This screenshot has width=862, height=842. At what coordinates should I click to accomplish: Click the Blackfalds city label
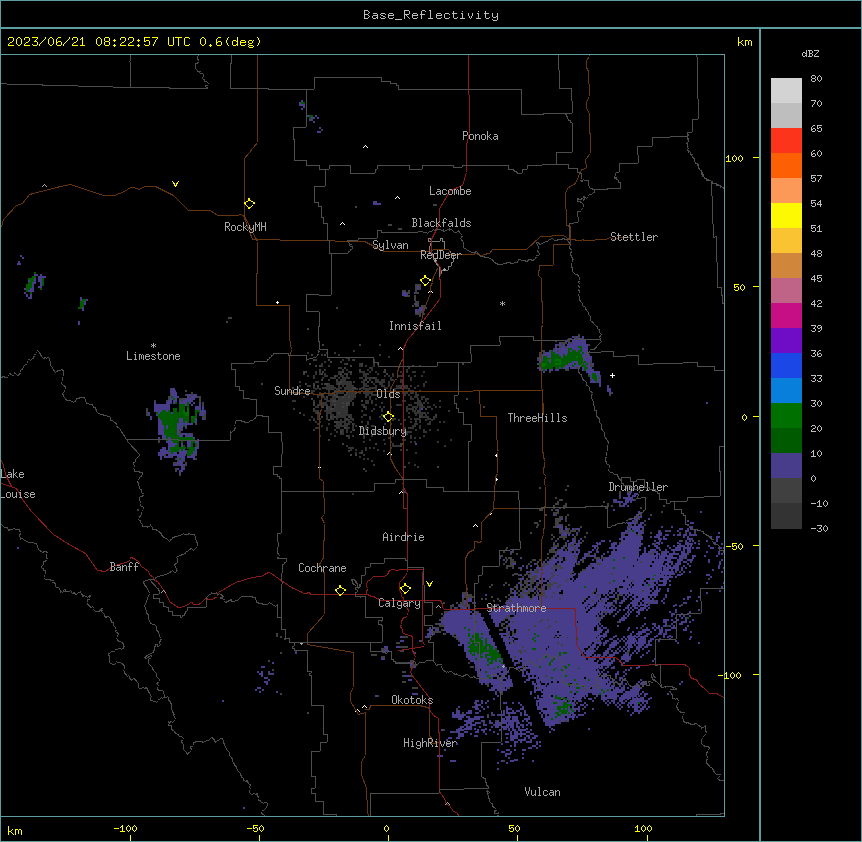tap(441, 223)
